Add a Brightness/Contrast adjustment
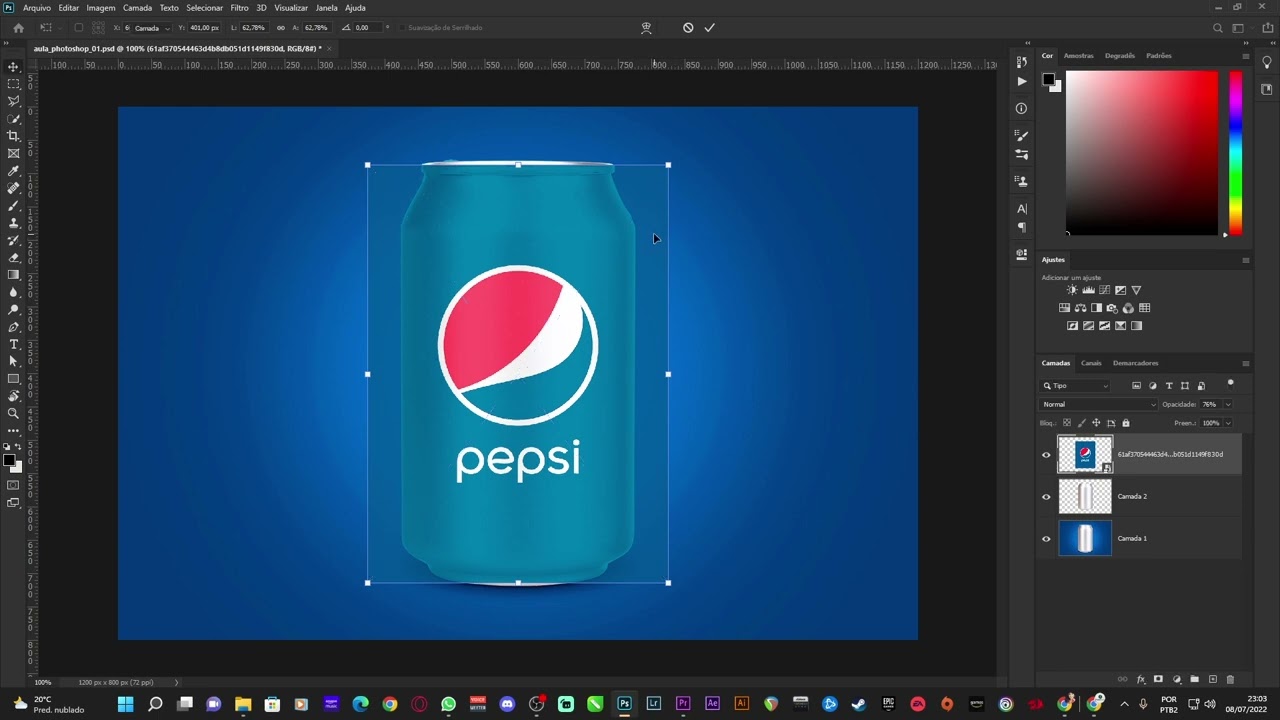1280x720 pixels. tap(1072, 290)
